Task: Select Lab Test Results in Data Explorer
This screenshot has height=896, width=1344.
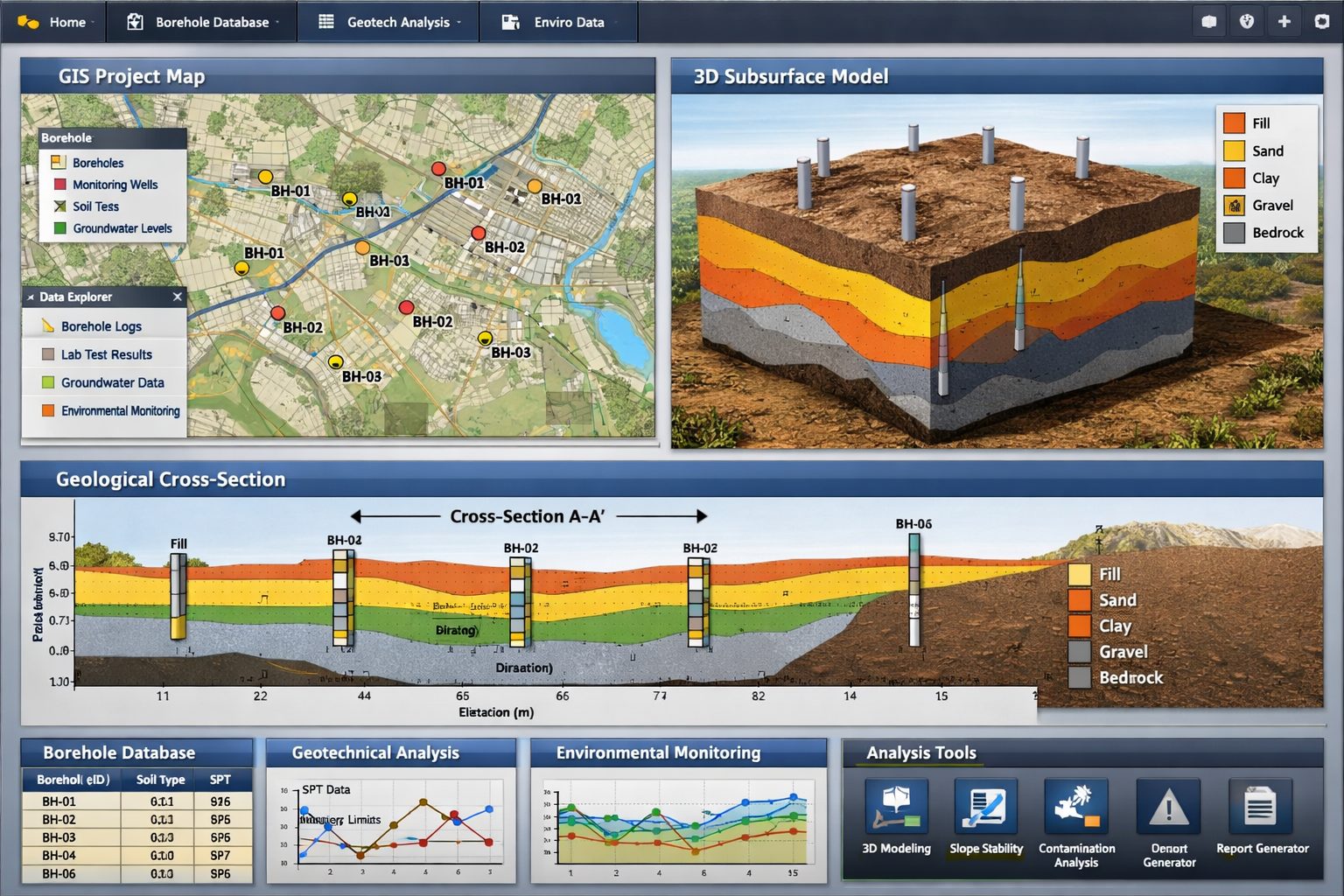Action: [x=105, y=353]
